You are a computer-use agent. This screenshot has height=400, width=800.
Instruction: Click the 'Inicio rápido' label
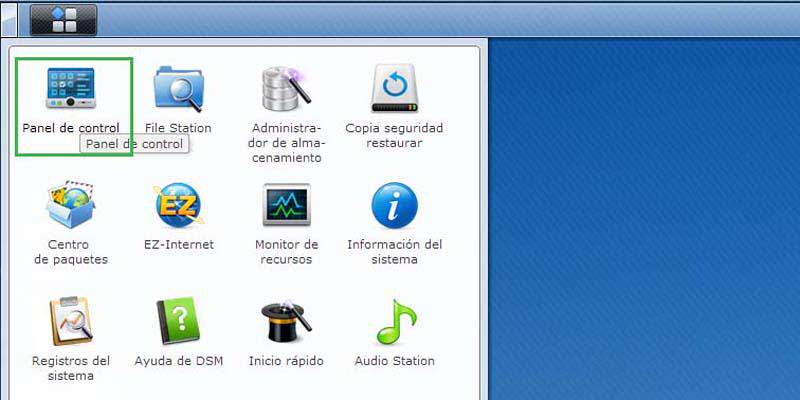click(x=286, y=361)
